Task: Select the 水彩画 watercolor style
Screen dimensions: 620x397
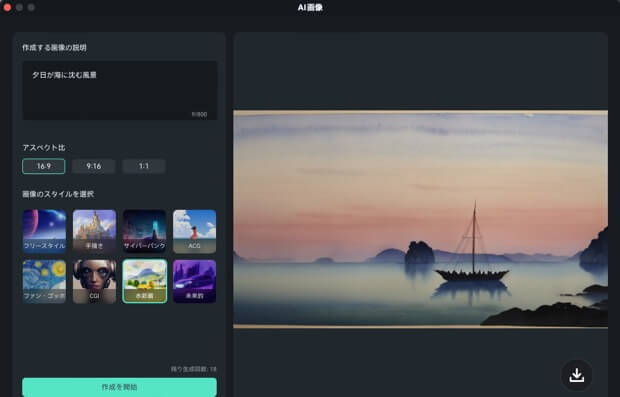Action: click(x=144, y=282)
